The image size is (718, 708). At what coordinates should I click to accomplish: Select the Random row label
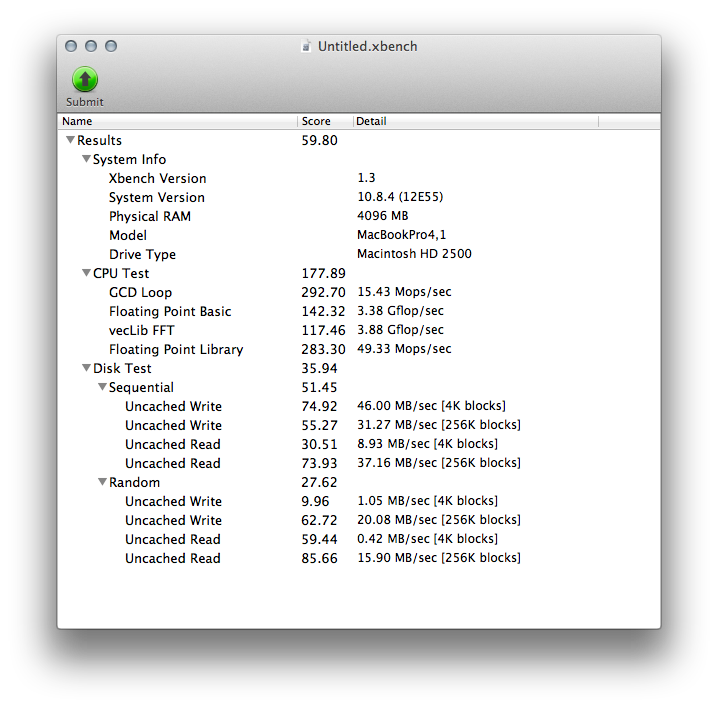[x=134, y=482]
